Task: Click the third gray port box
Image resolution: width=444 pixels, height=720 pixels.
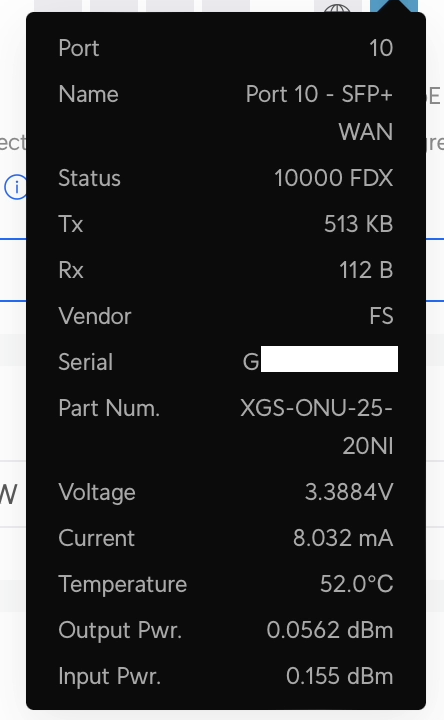Action: point(170,6)
